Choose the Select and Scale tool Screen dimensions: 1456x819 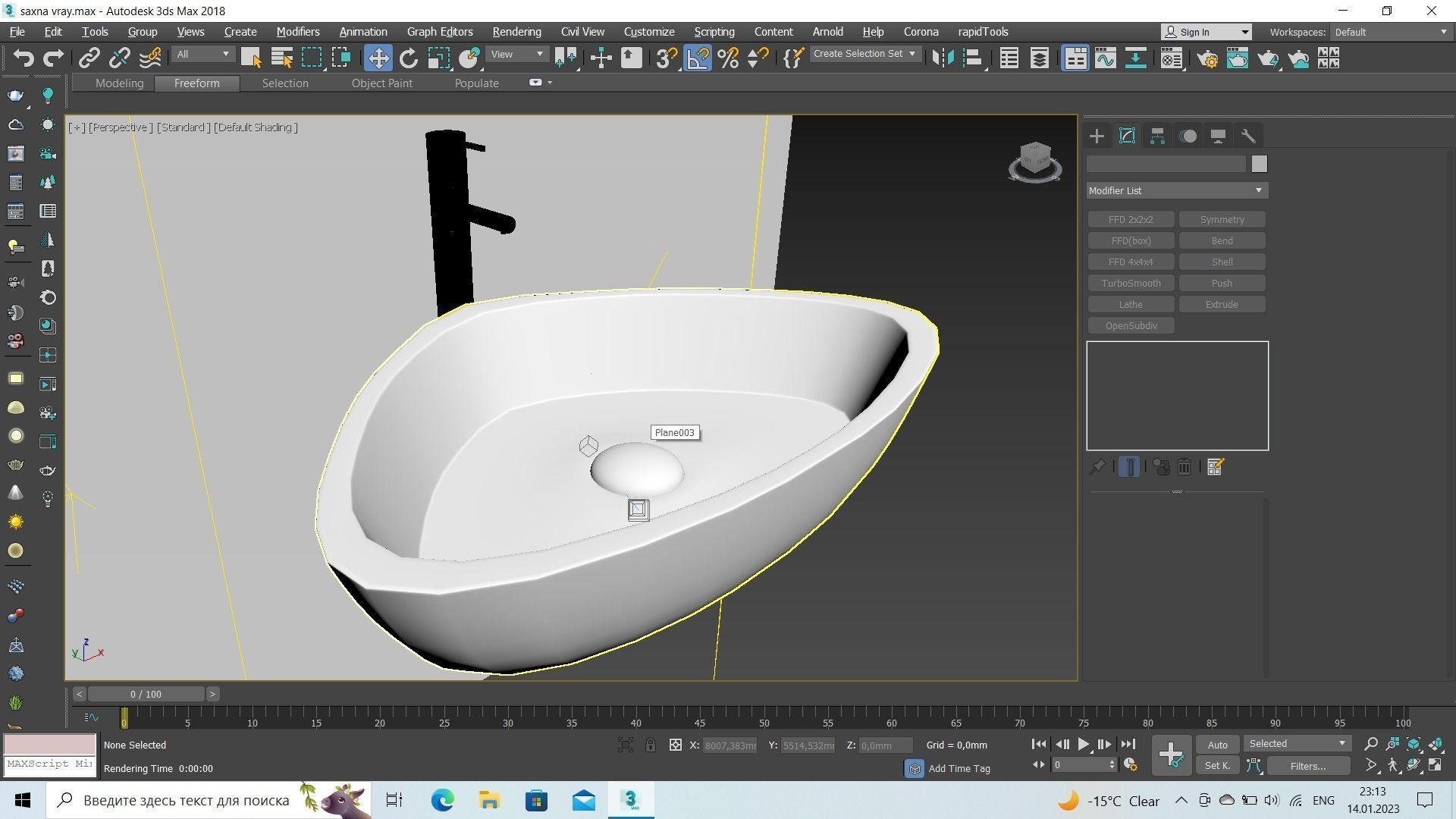[x=439, y=58]
